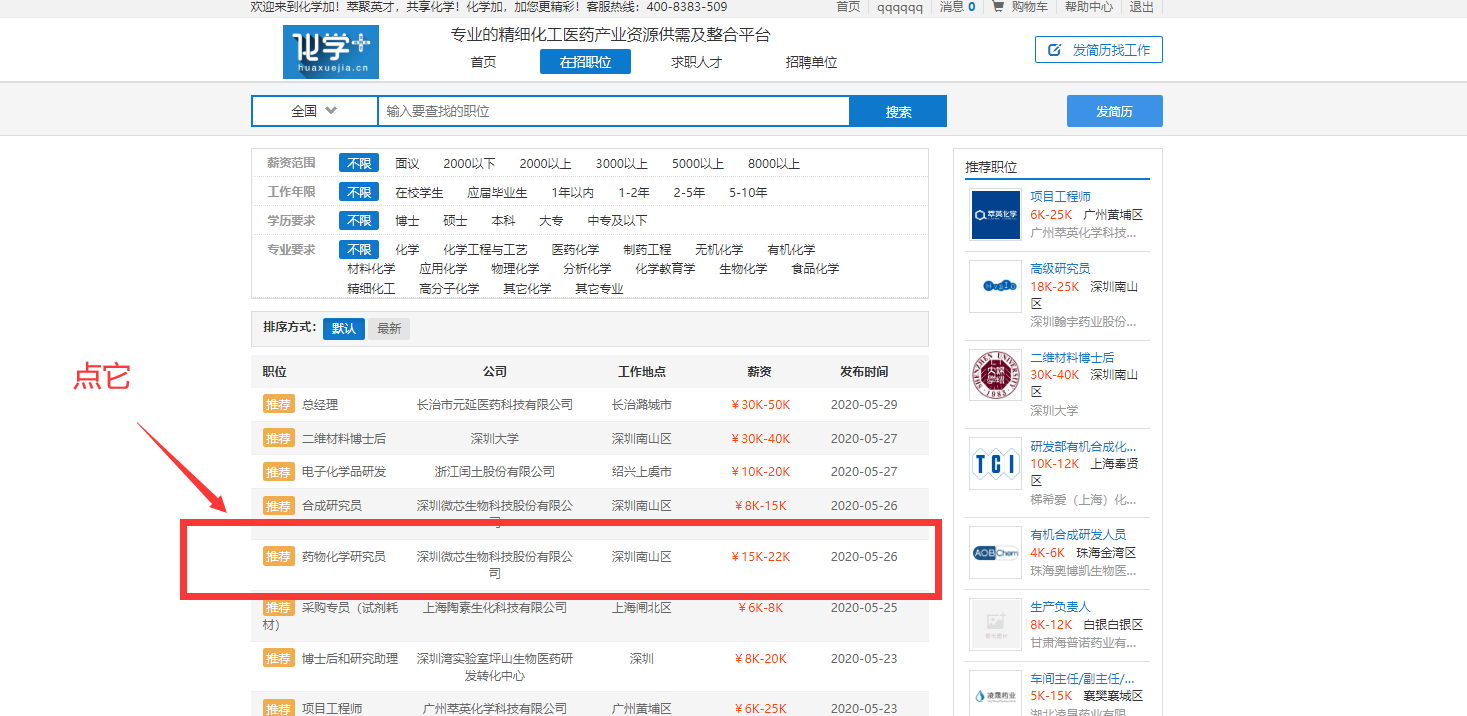Click the TCI company logo
The height and width of the screenshot is (716, 1467).
995,463
